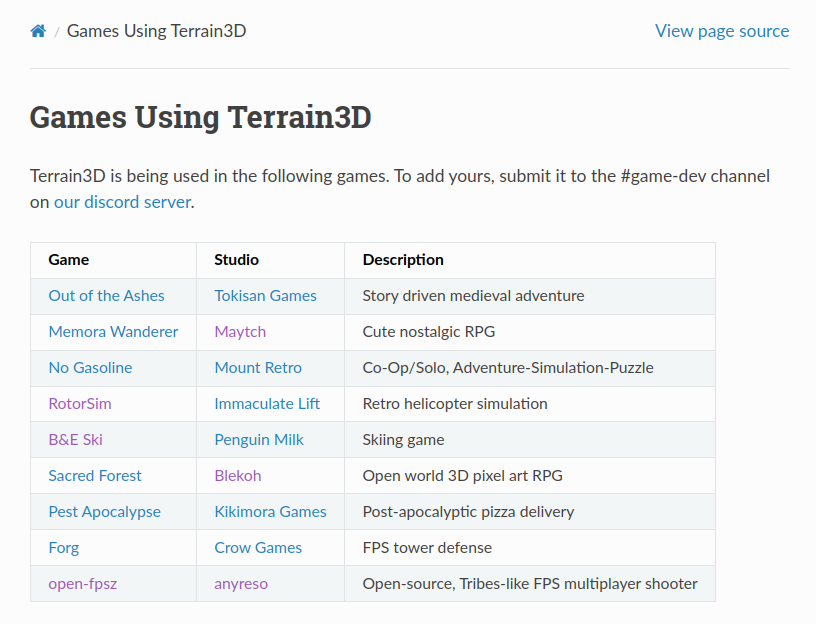Open the Pest Apocalypse game link

[x=105, y=512]
